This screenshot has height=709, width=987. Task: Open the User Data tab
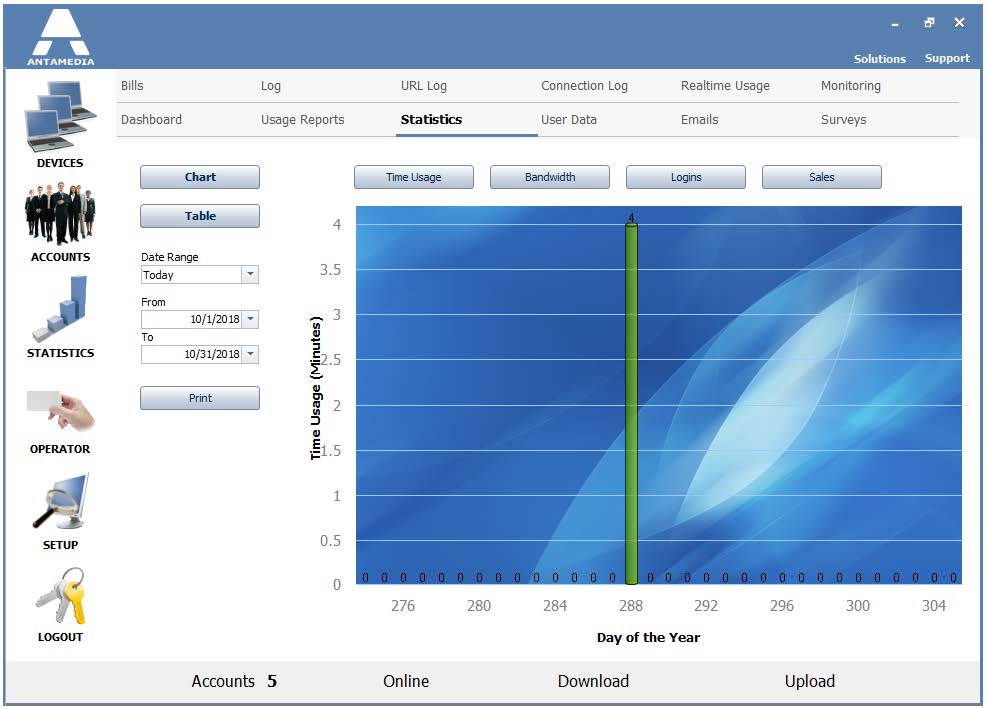pos(568,120)
